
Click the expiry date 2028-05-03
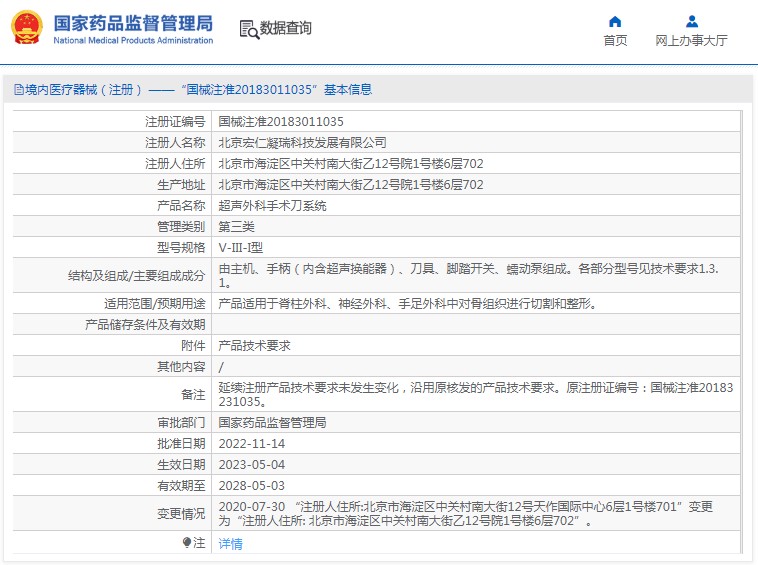[252, 485]
